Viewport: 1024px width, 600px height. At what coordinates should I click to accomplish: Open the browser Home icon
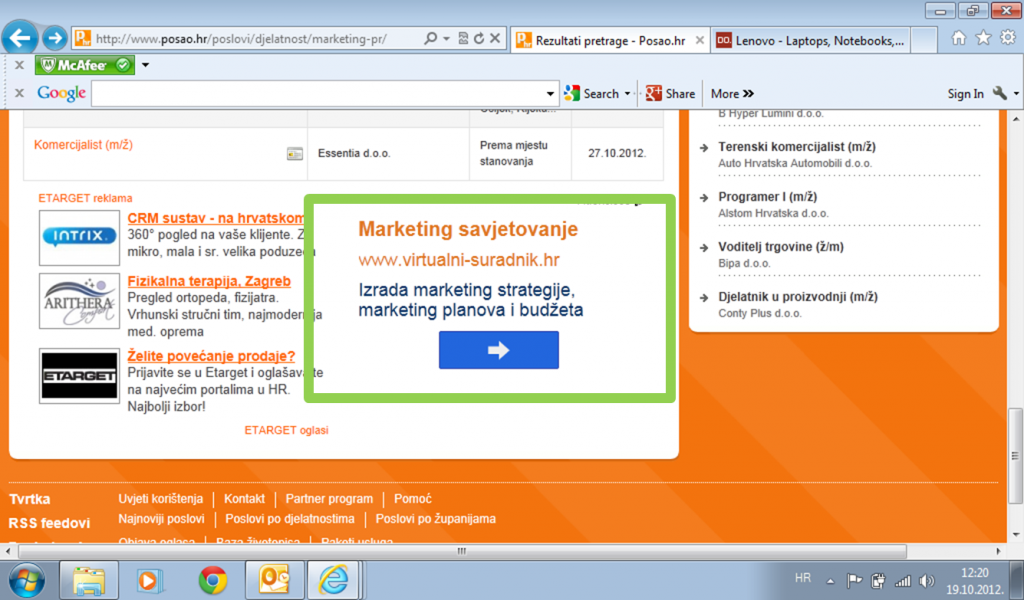pyautogui.click(x=959, y=38)
